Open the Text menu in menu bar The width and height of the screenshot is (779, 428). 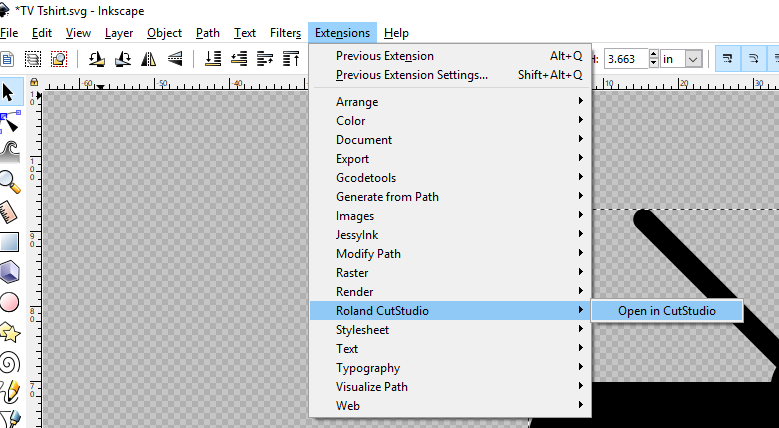coord(245,33)
